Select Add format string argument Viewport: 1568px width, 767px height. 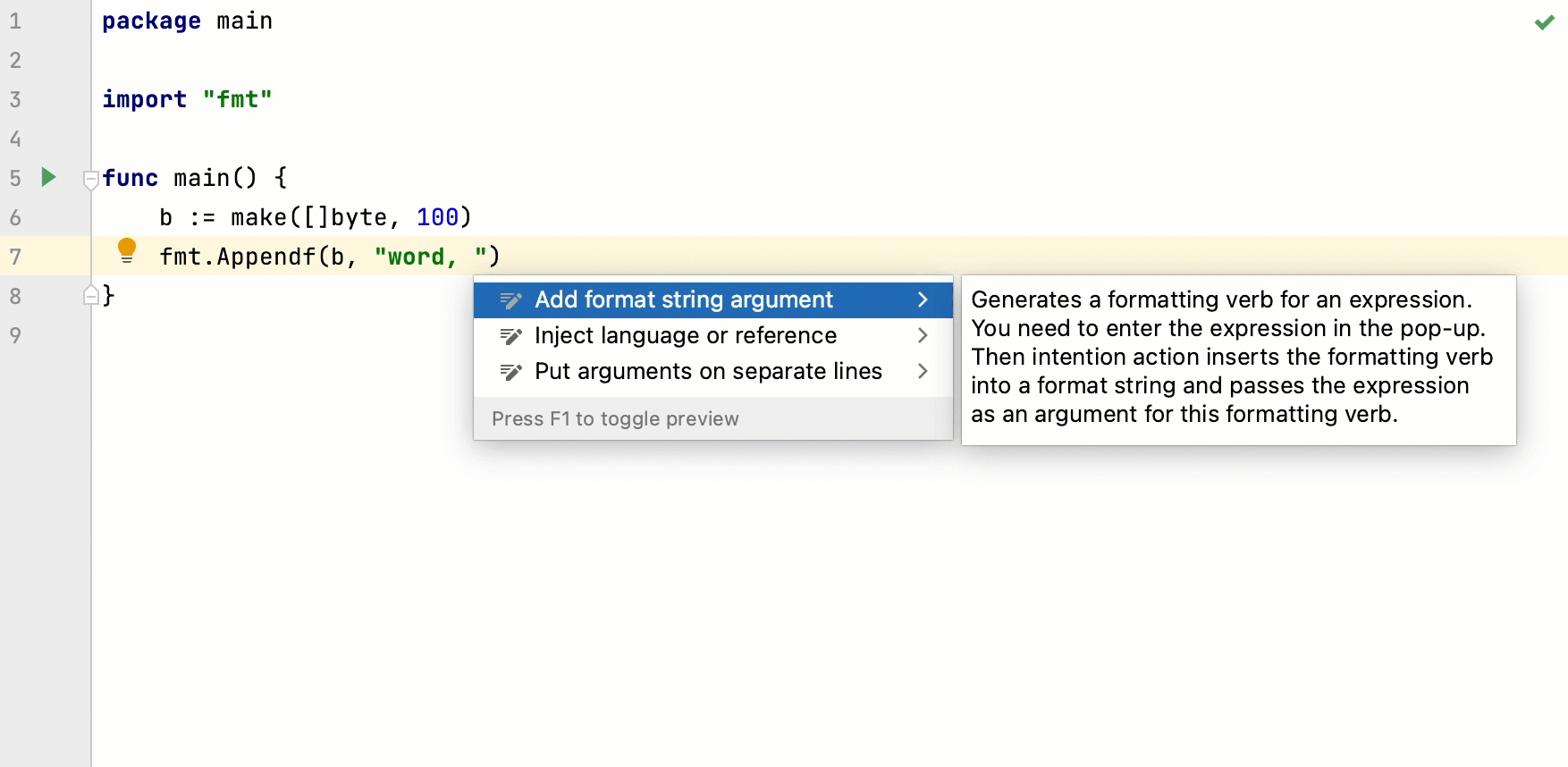[684, 300]
